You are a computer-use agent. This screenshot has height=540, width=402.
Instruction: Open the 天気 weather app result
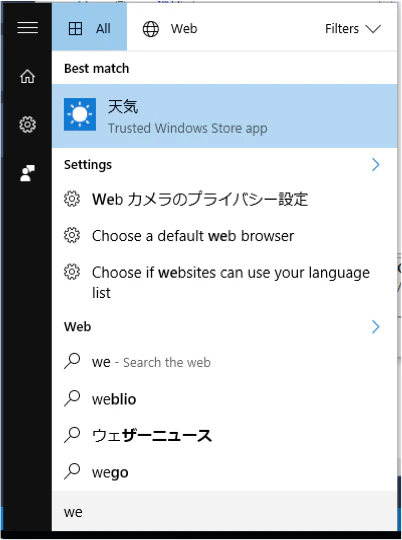[x=225, y=116]
